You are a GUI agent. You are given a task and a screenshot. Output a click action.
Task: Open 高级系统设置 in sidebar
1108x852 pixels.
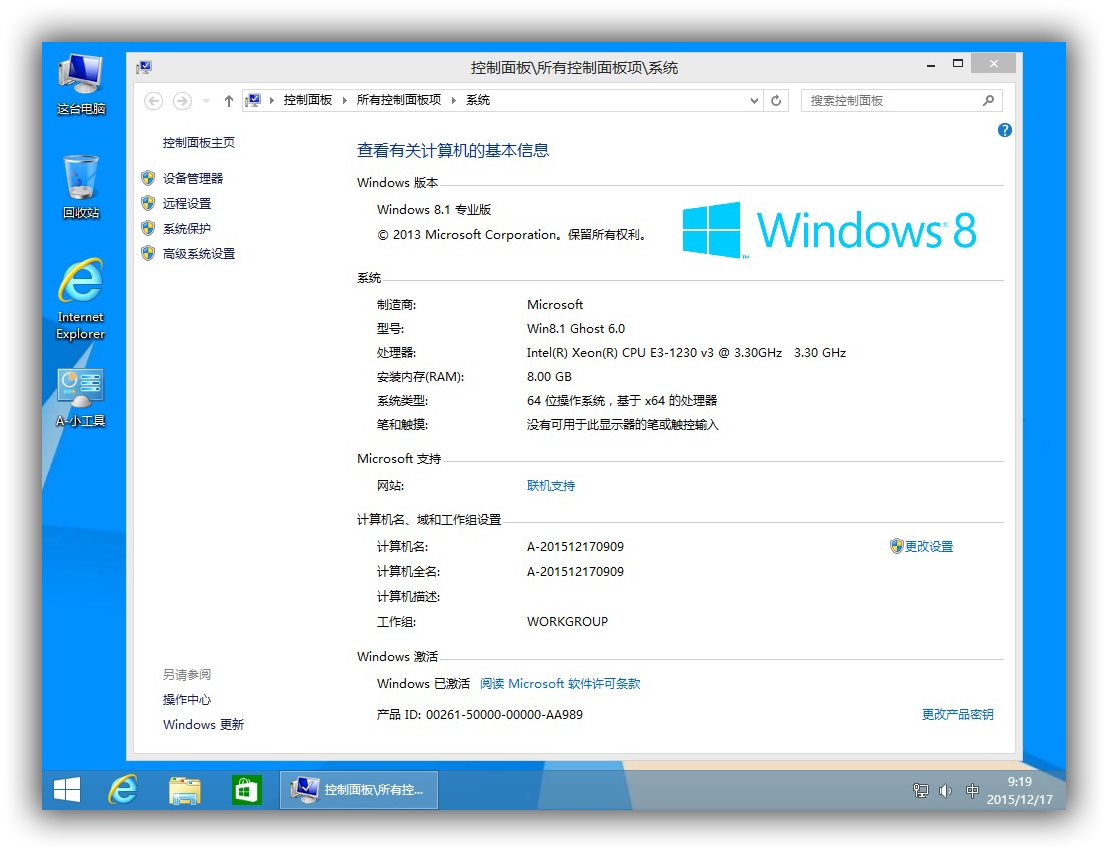199,254
